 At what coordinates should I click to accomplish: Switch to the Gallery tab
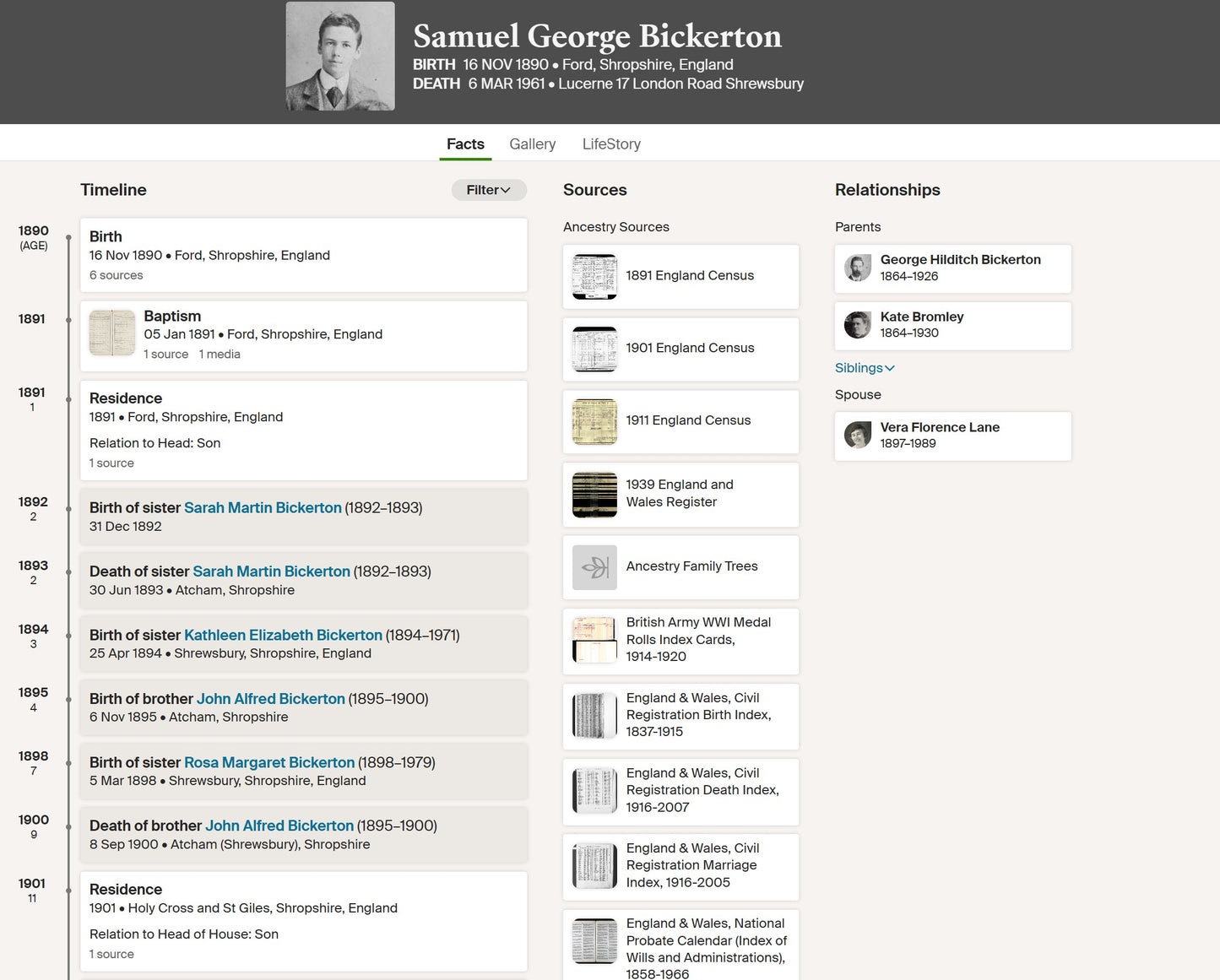click(533, 144)
